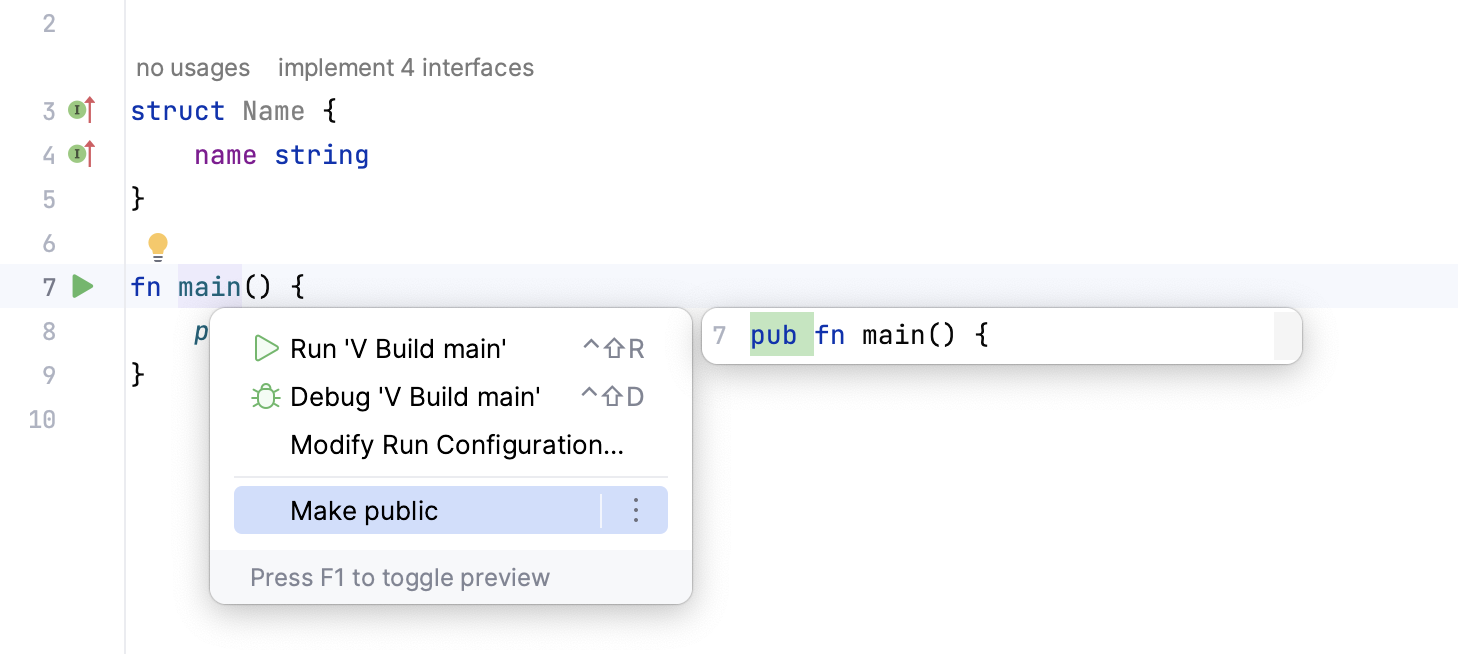Image resolution: width=1458 pixels, height=654 pixels.
Task: Click the debug bug icon in the popup menu
Action: click(x=265, y=396)
